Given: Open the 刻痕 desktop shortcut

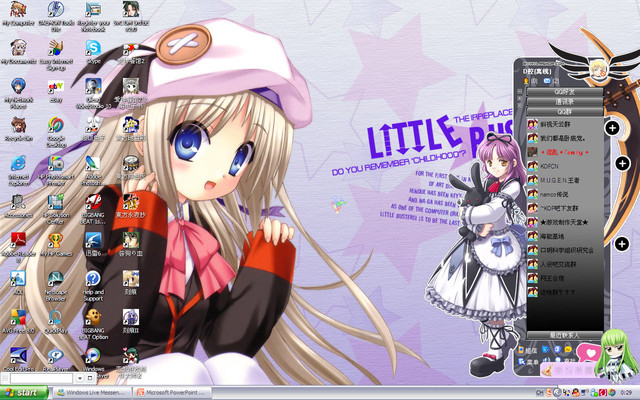Looking at the screenshot, I should pos(131,282).
